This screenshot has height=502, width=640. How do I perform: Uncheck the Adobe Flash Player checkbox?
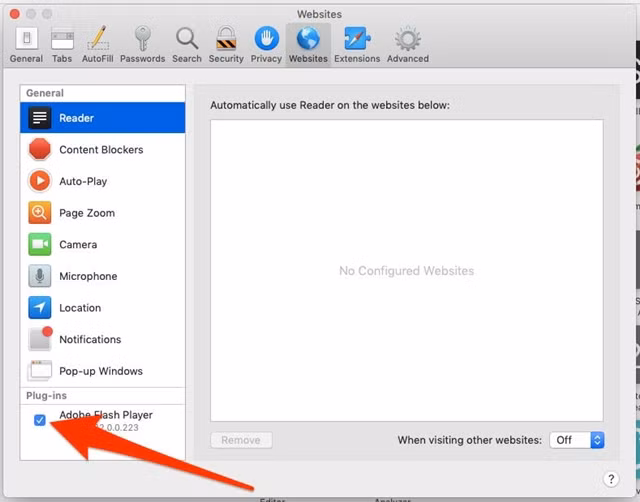(x=40, y=420)
